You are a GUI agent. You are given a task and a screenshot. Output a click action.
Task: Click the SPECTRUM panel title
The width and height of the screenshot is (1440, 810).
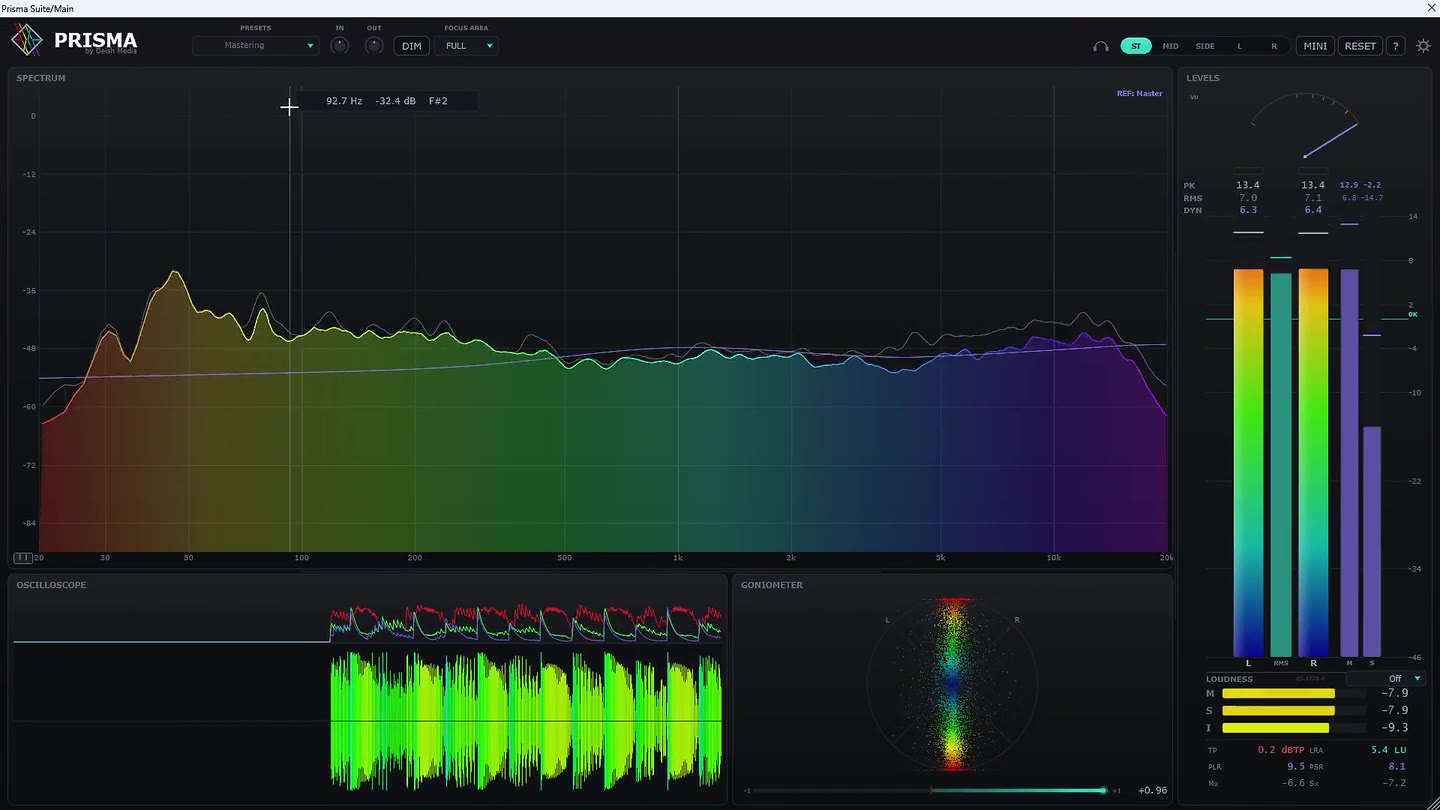[41, 78]
